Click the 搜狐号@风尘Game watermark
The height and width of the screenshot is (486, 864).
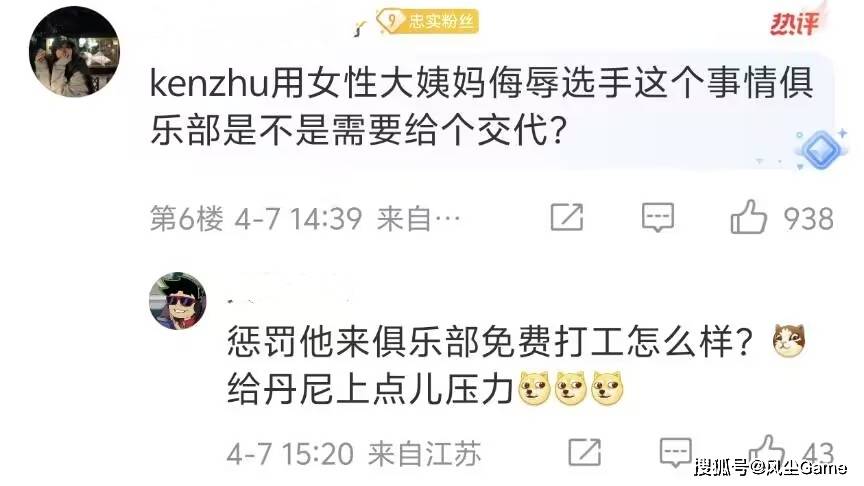tap(770, 468)
